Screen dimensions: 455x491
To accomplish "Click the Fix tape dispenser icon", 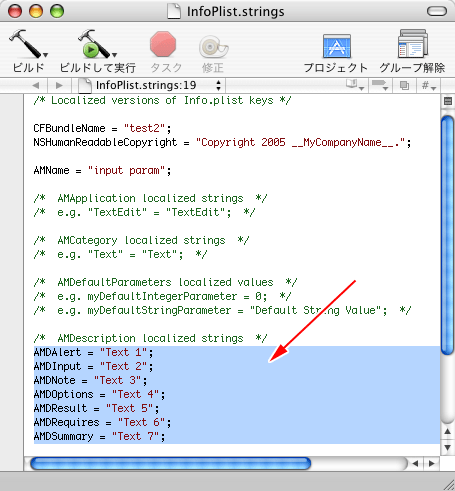I will click(x=213, y=46).
